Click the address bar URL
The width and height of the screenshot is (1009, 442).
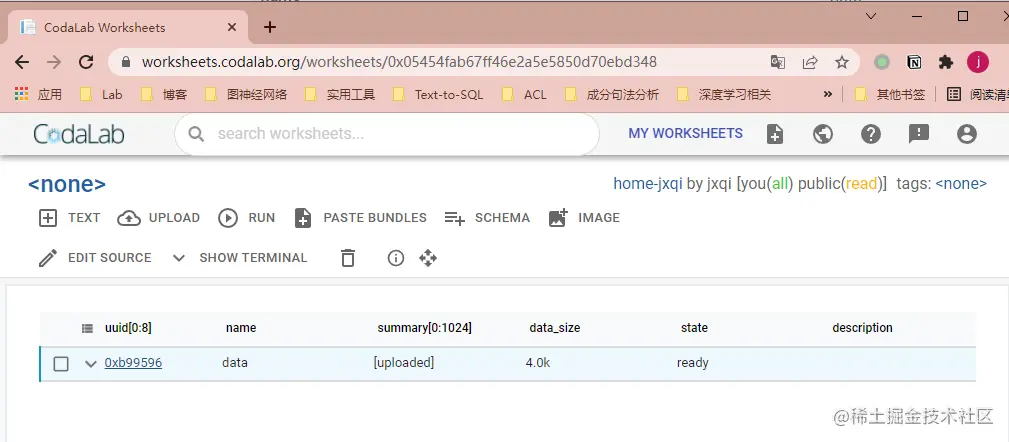tap(399, 62)
